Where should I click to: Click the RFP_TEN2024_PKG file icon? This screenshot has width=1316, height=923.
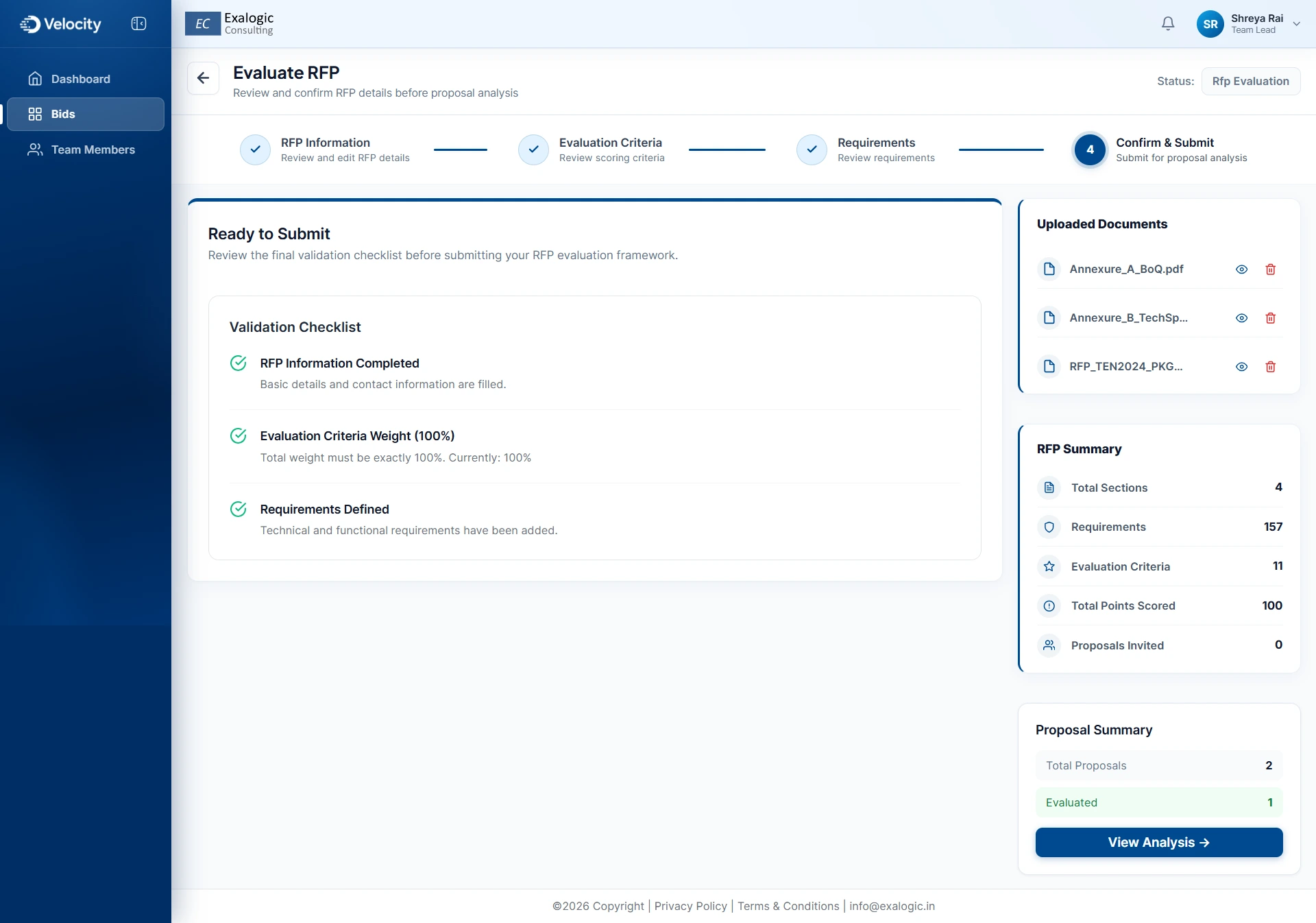coord(1049,366)
